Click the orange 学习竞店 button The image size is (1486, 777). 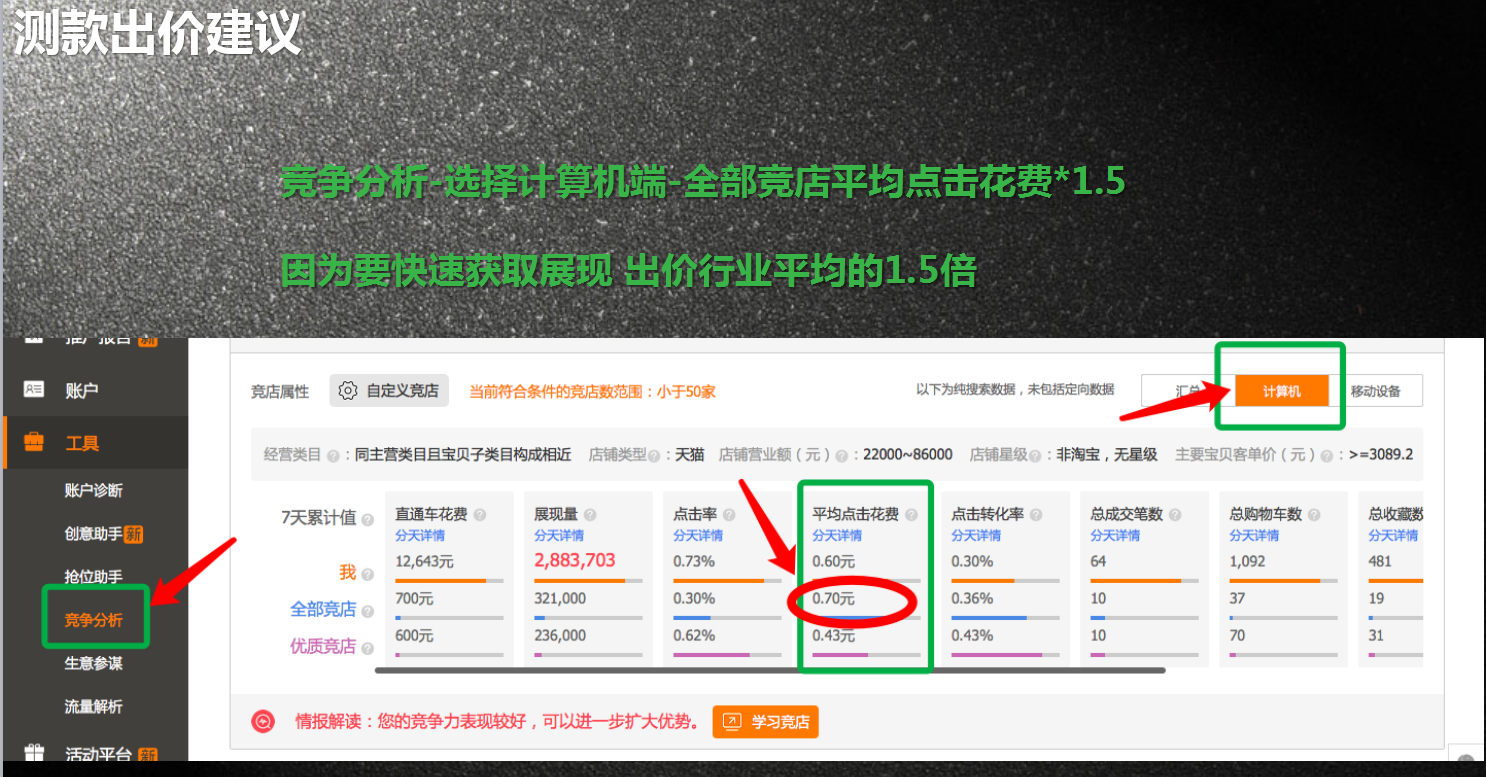point(765,722)
